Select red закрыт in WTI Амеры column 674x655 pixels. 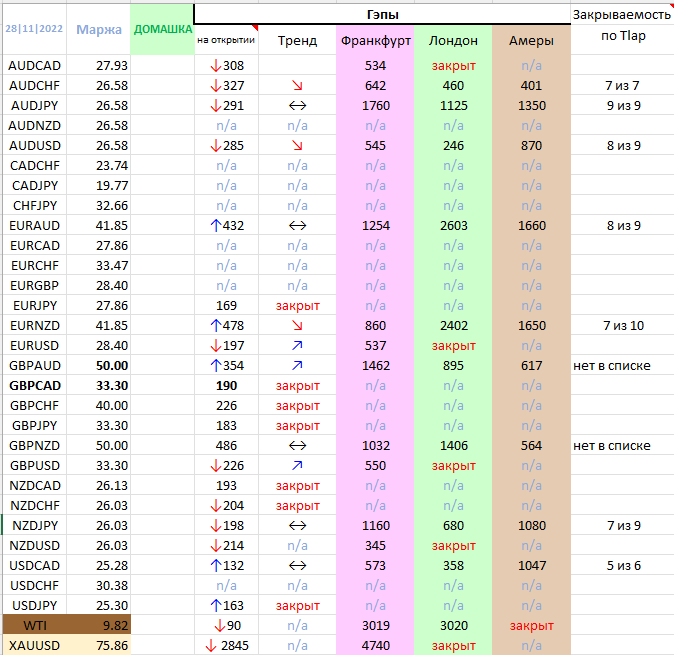532,625
